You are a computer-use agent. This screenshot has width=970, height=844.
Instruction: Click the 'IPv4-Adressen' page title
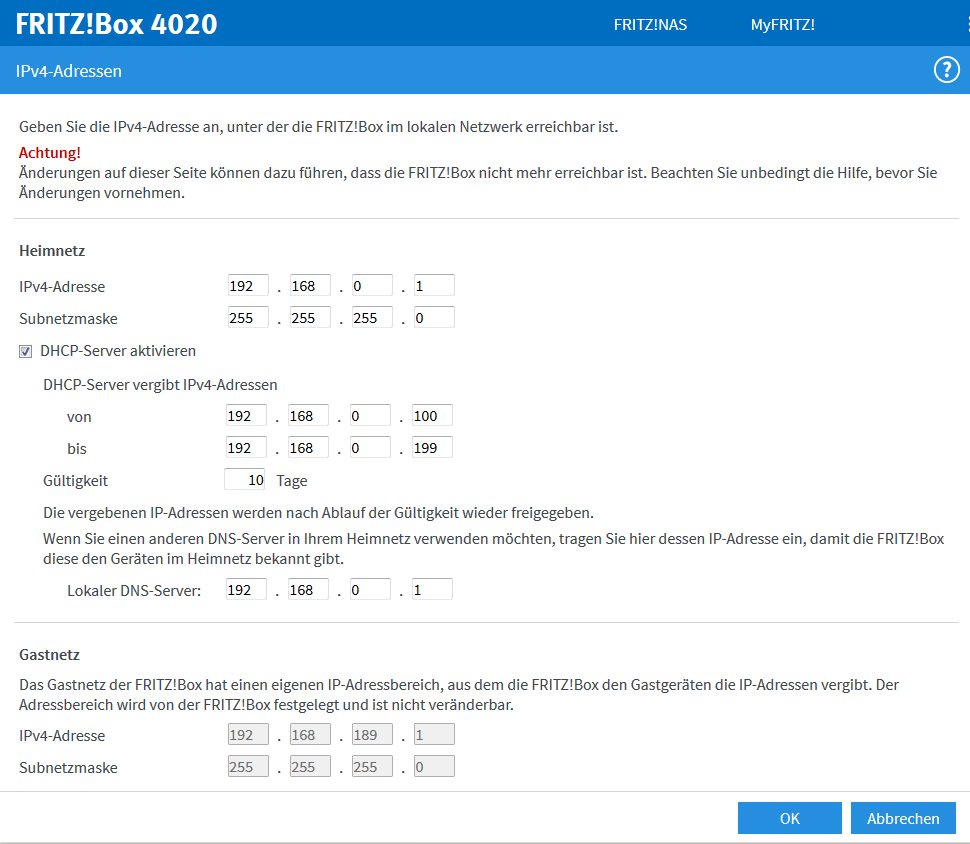click(x=69, y=71)
